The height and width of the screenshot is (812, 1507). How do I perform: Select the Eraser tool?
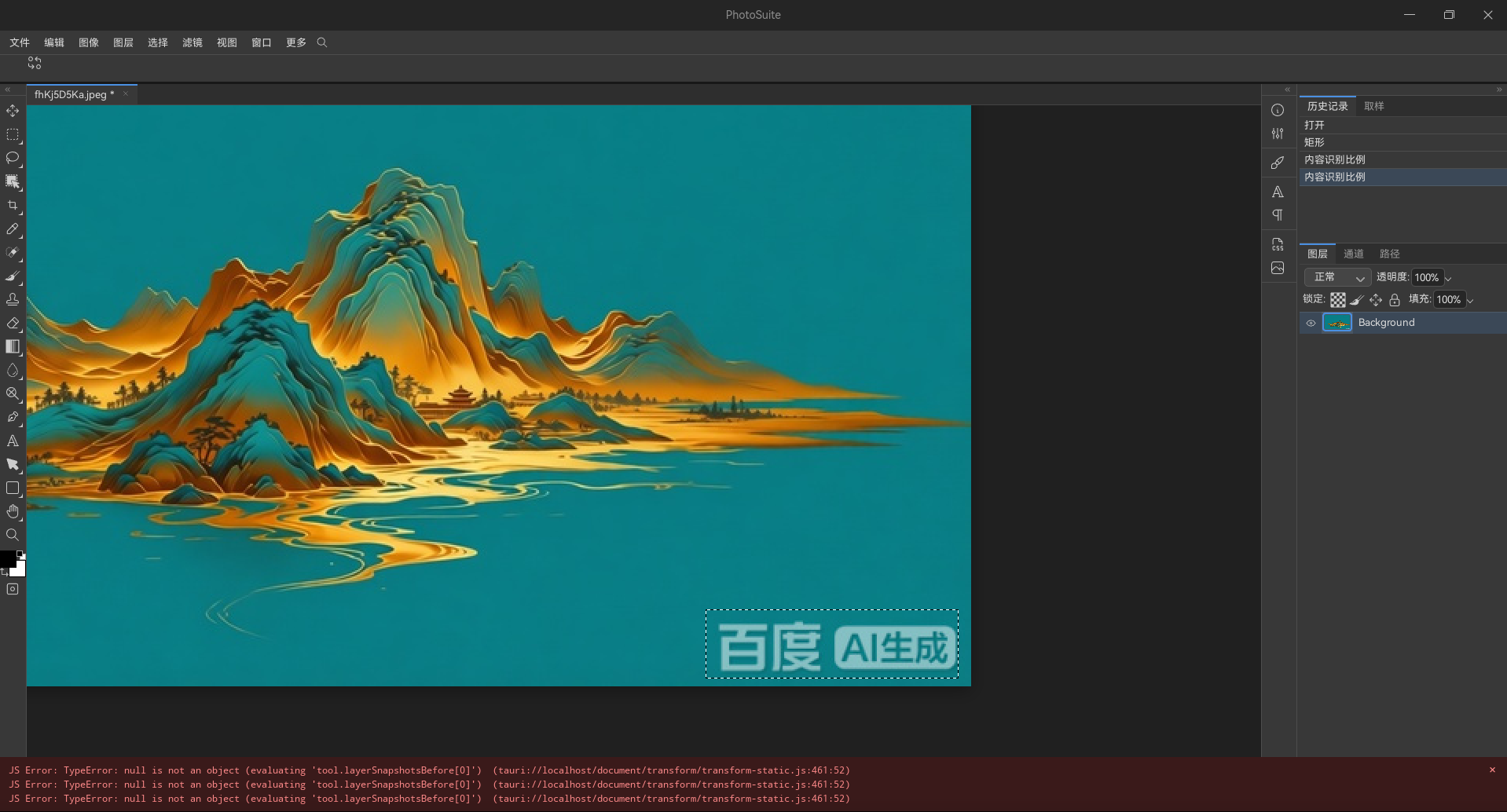click(13, 323)
